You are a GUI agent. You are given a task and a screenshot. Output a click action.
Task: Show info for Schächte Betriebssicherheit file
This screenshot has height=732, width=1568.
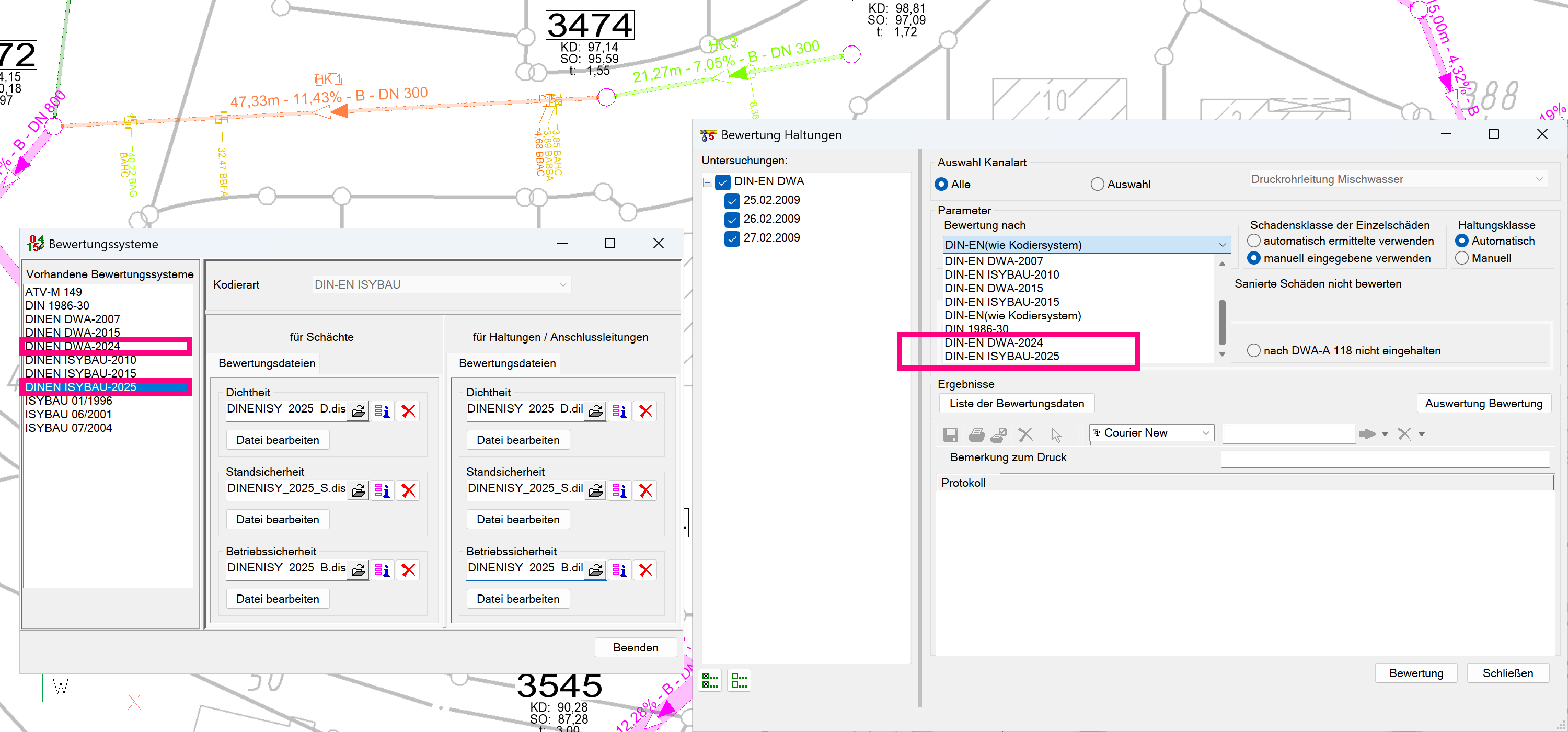pyautogui.click(x=382, y=570)
